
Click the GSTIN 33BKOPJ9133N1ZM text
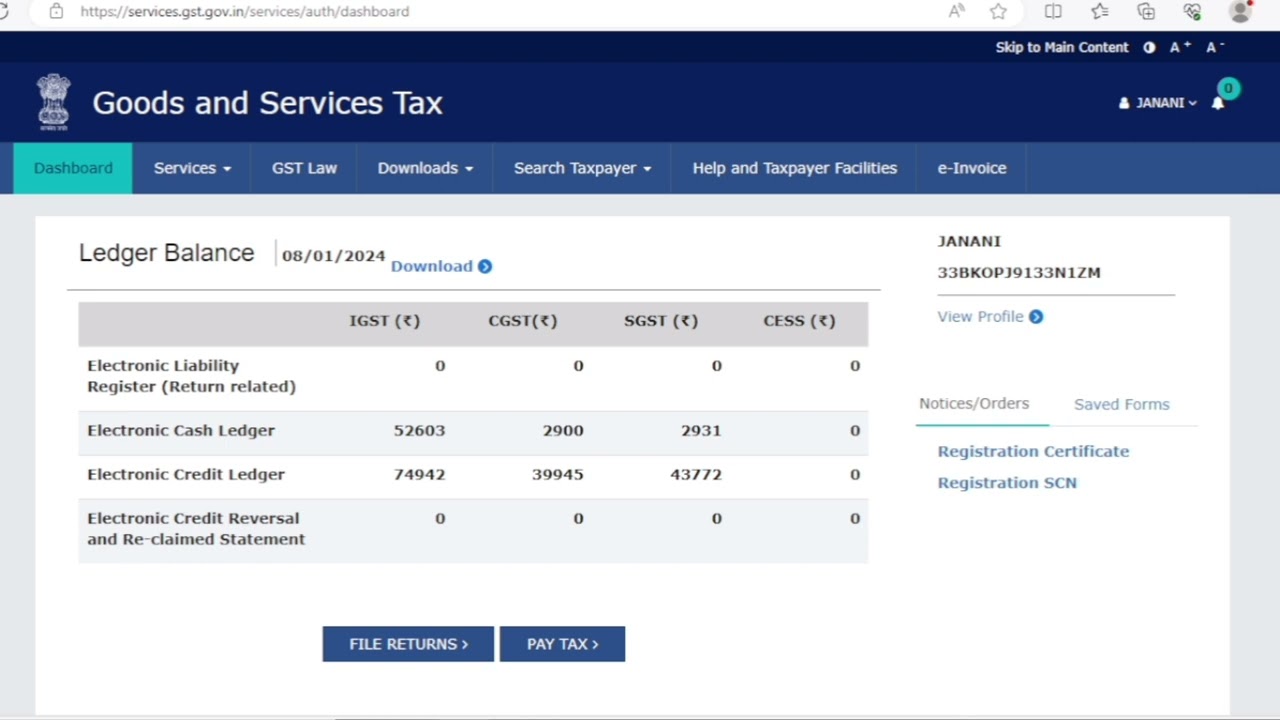coord(1019,273)
